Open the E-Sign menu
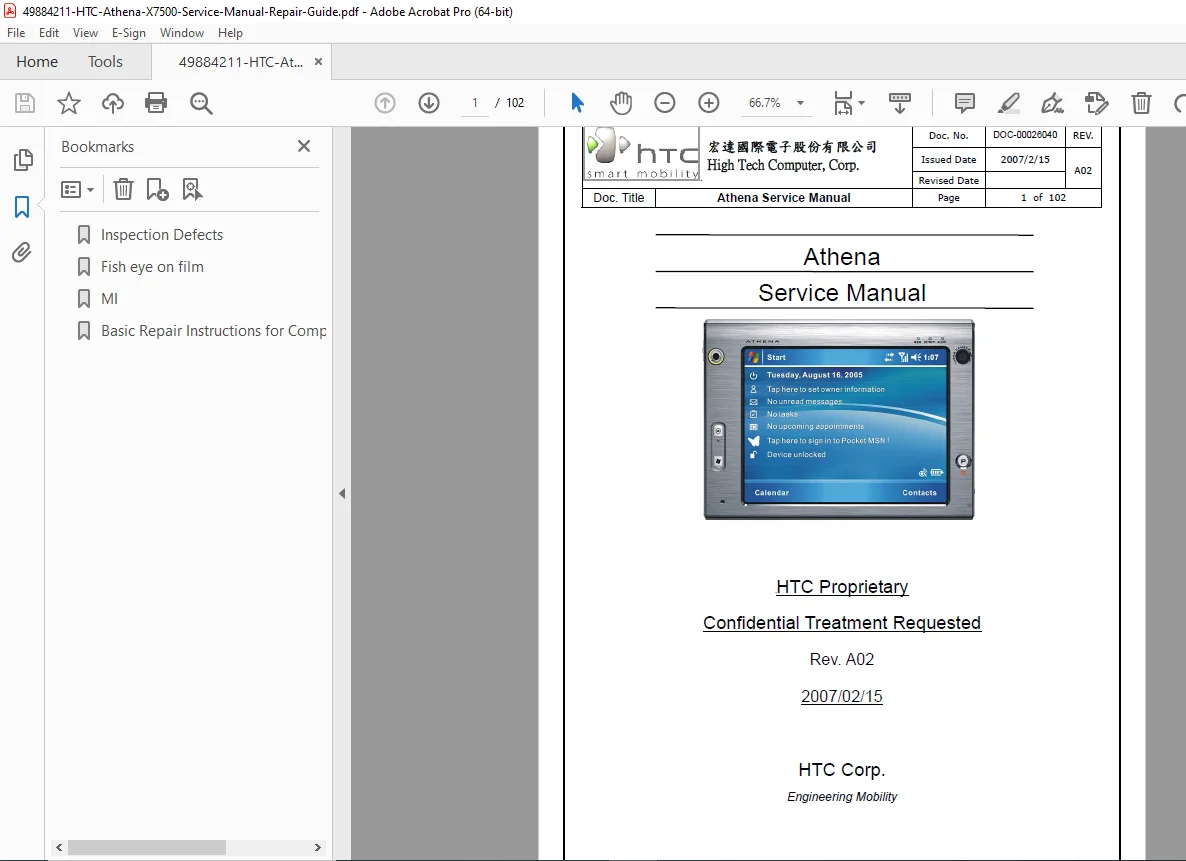 point(129,33)
